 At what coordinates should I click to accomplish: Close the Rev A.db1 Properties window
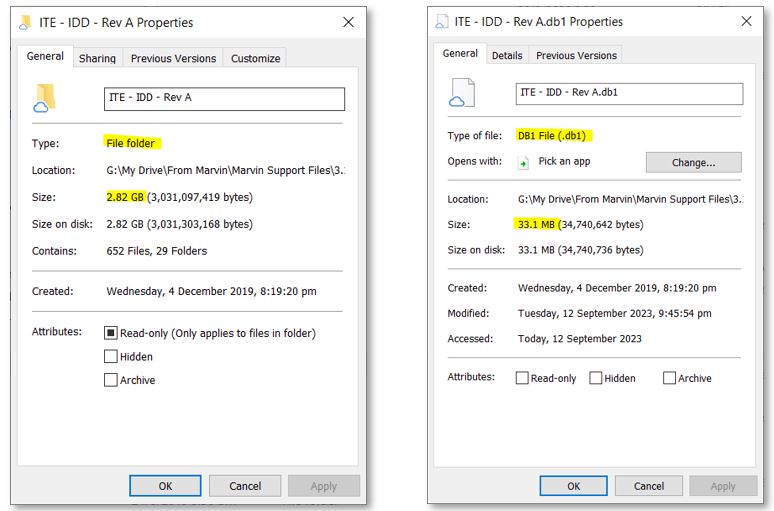coord(746,21)
